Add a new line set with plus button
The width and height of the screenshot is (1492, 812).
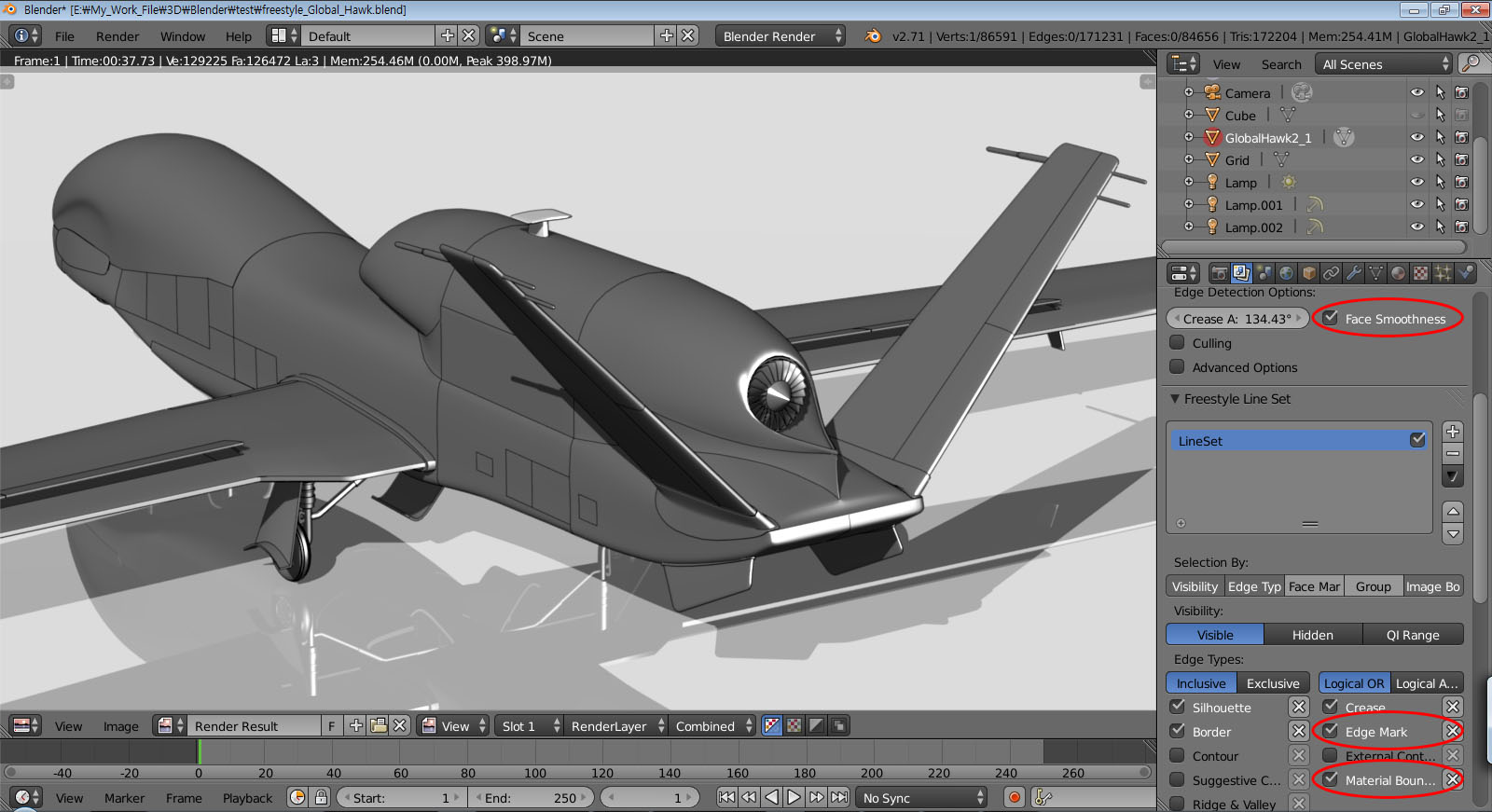1453,431
